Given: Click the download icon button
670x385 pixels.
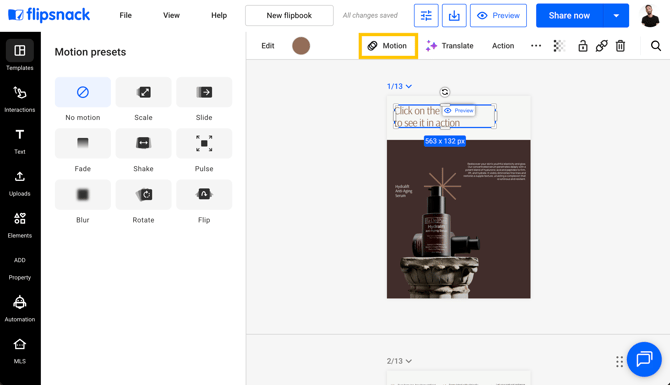Looking at the screenshot, I should [x=454, y=15].
